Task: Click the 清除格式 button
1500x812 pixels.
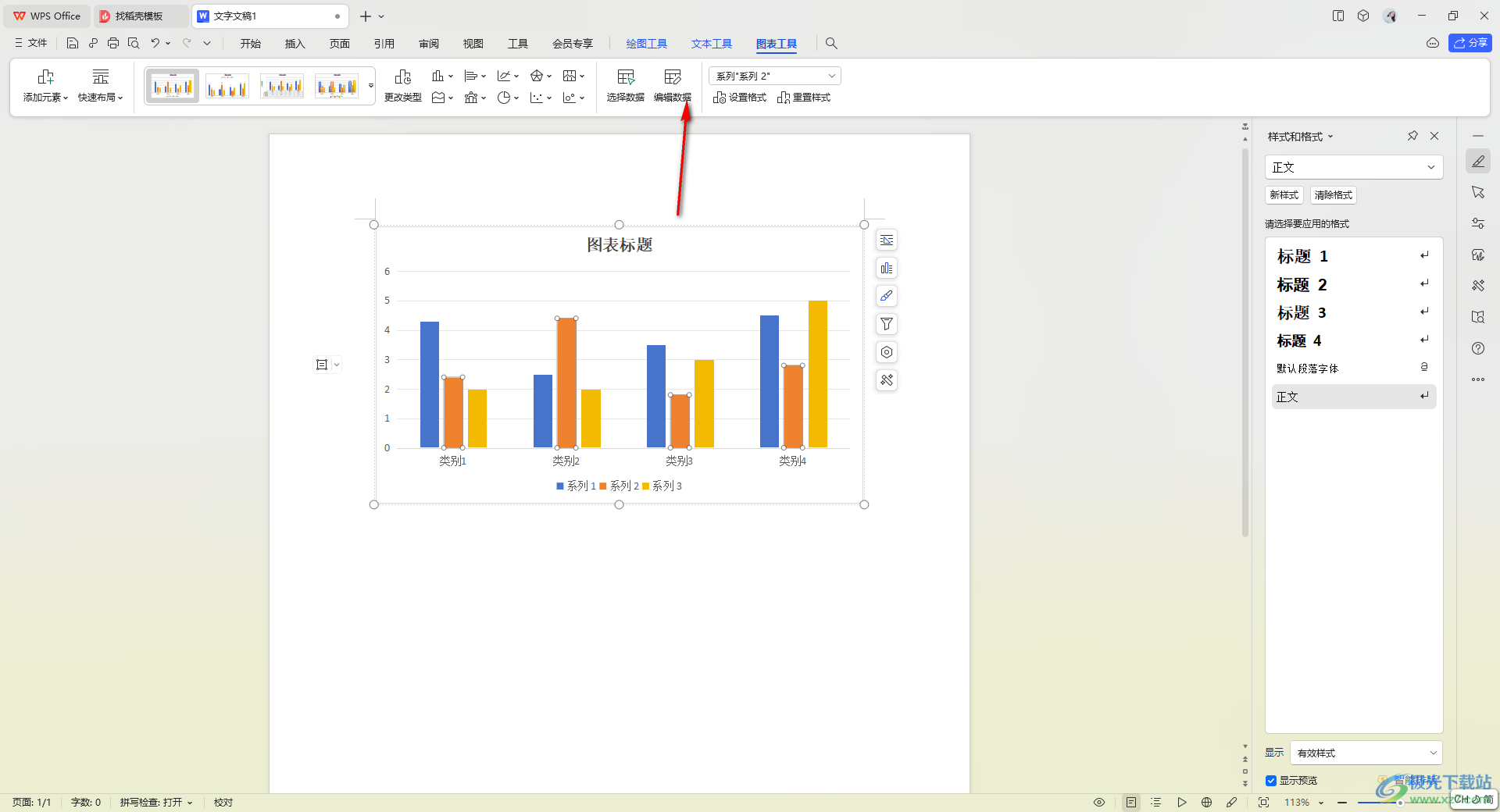Action: [1334, 195]
